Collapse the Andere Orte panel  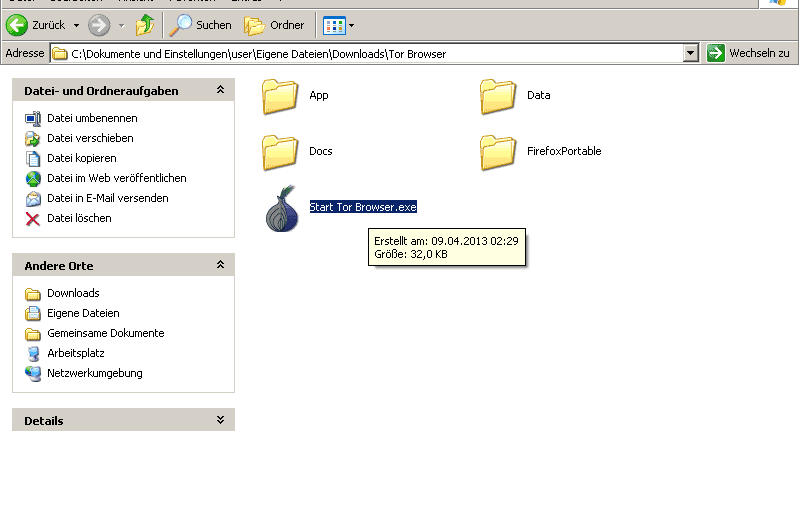click(220, 265)
